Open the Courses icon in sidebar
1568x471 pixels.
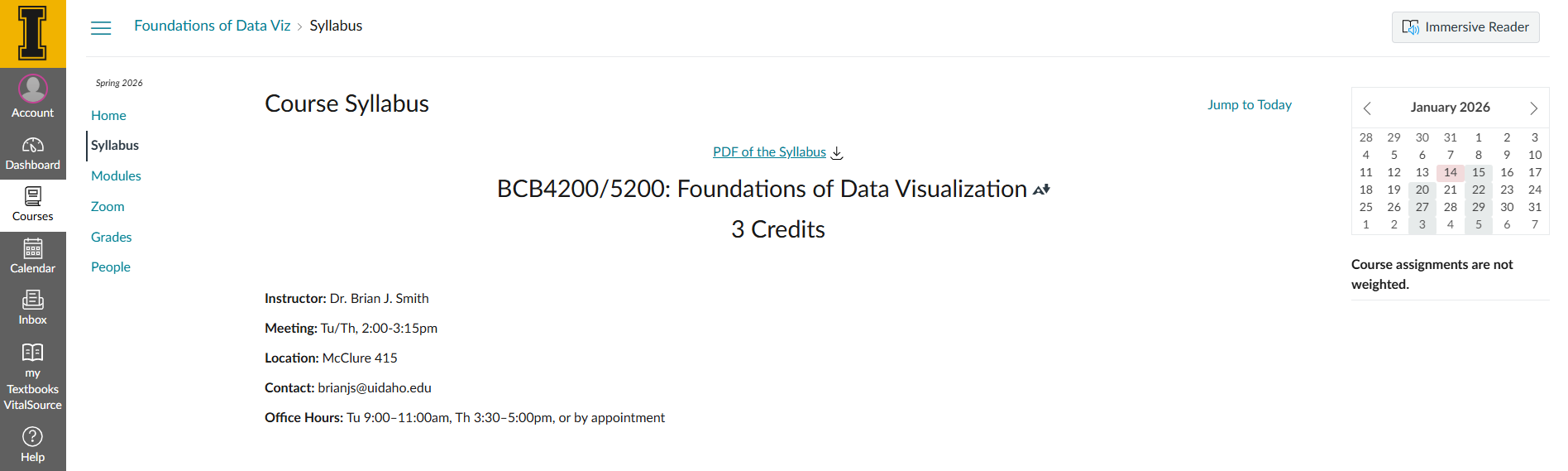(33, 197)
